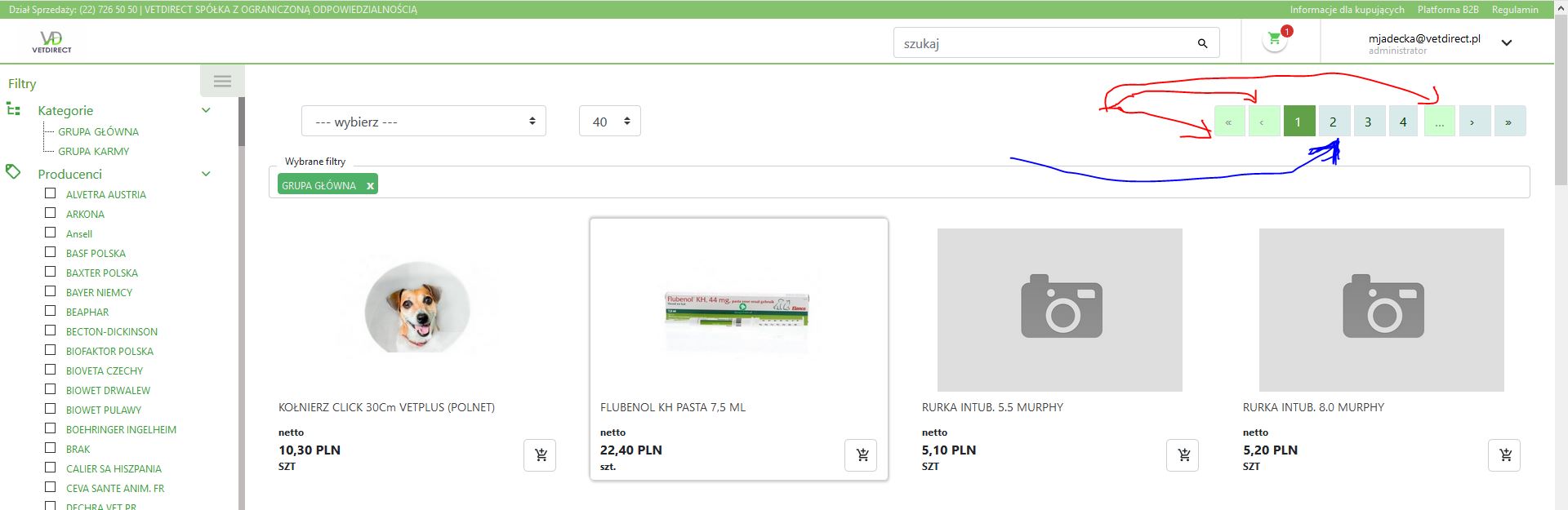The height and width of the screenshot is (510, 1568).
Task: Add KOŁNIERZ CLICK 30Cm to cart
Action: (540, 455)
